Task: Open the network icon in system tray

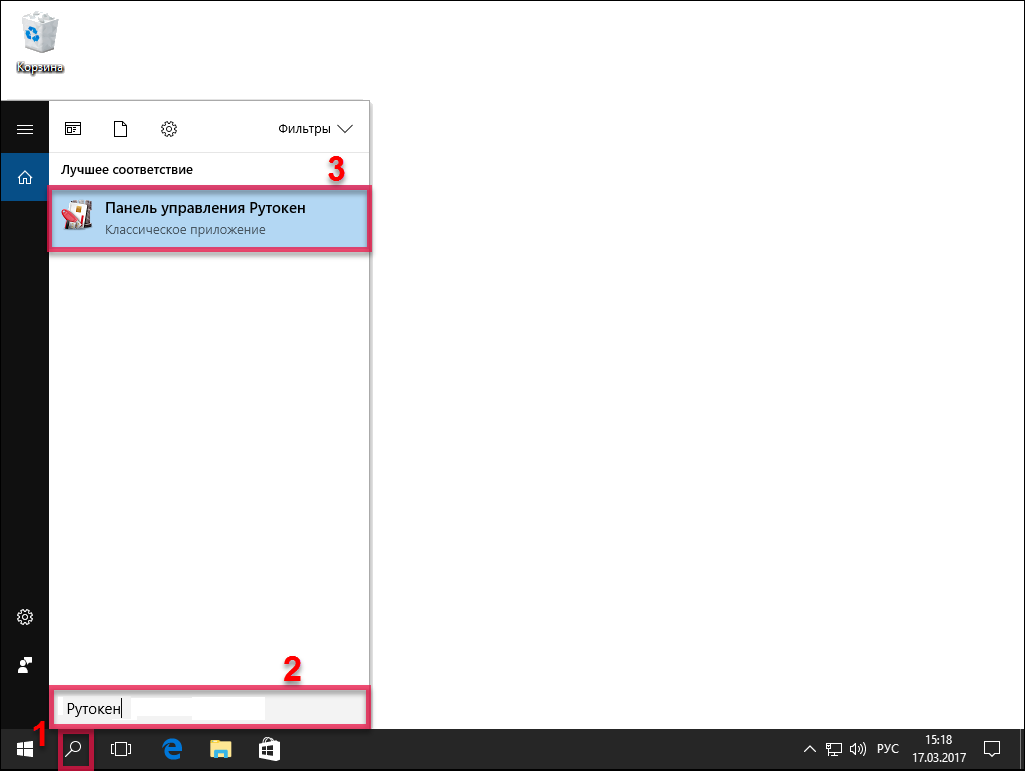Action: (x=833, y=749)
